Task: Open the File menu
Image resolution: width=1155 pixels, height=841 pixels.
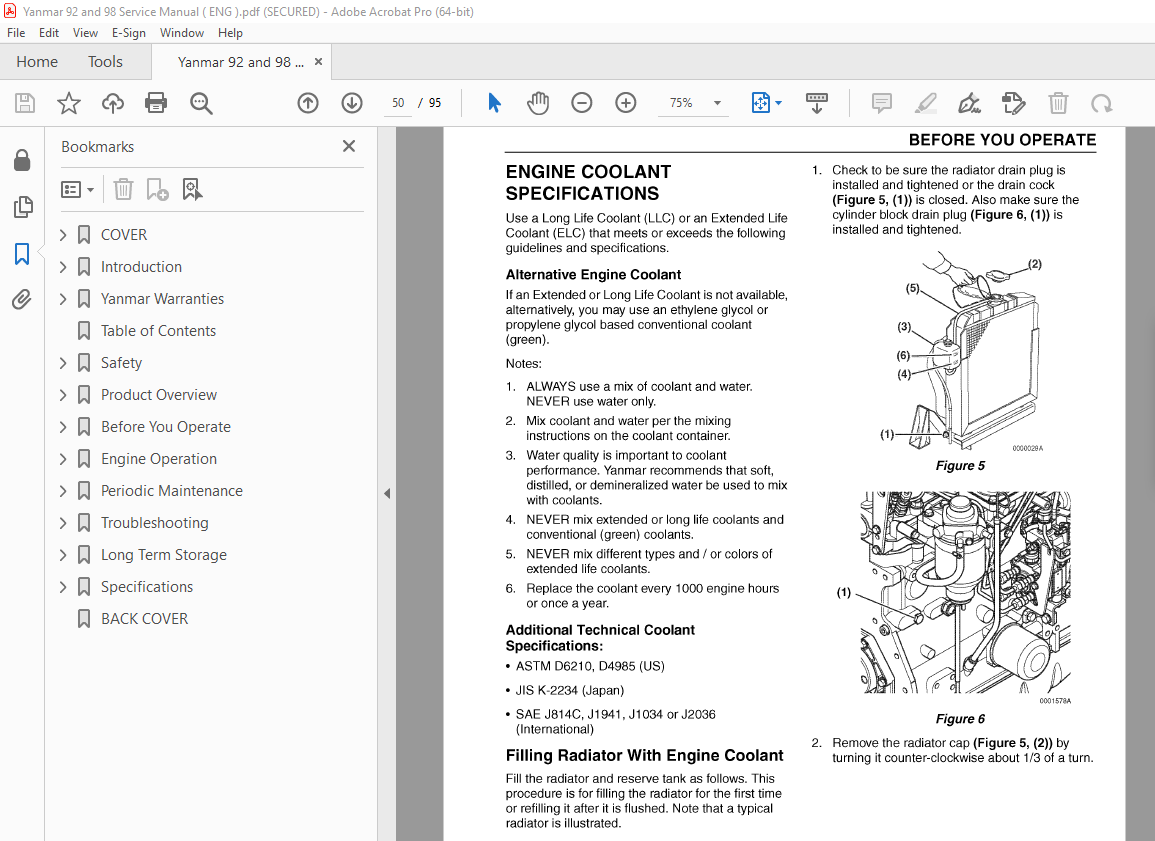Action: pyautogui.click(x=15, y=33)
